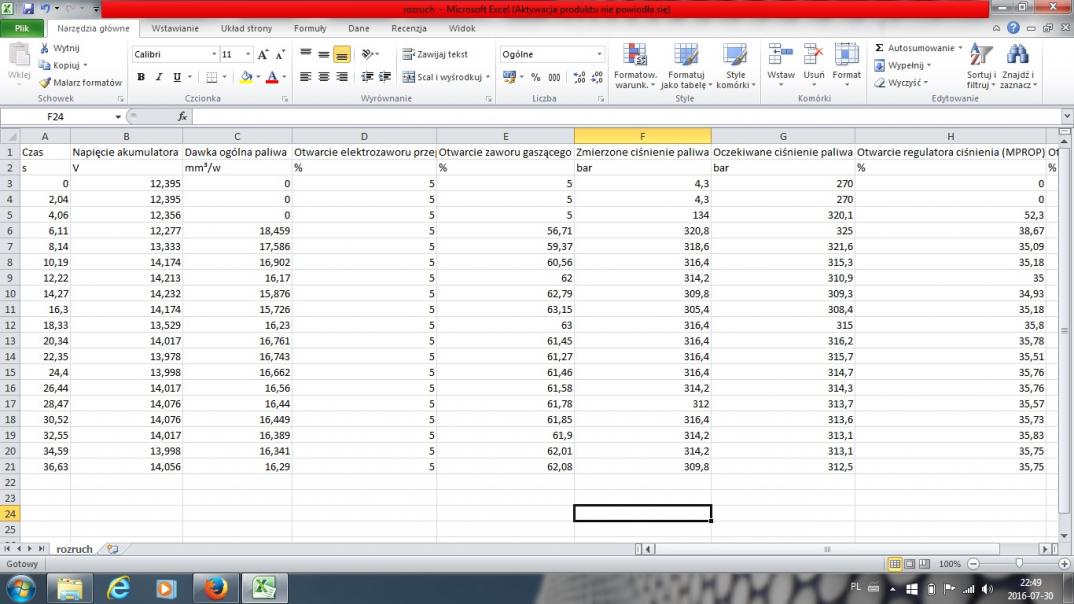Image resolution: width=1074 pixels, height=604 pixels.
Task: Center text horizontally
Action: tap(323, 77)
